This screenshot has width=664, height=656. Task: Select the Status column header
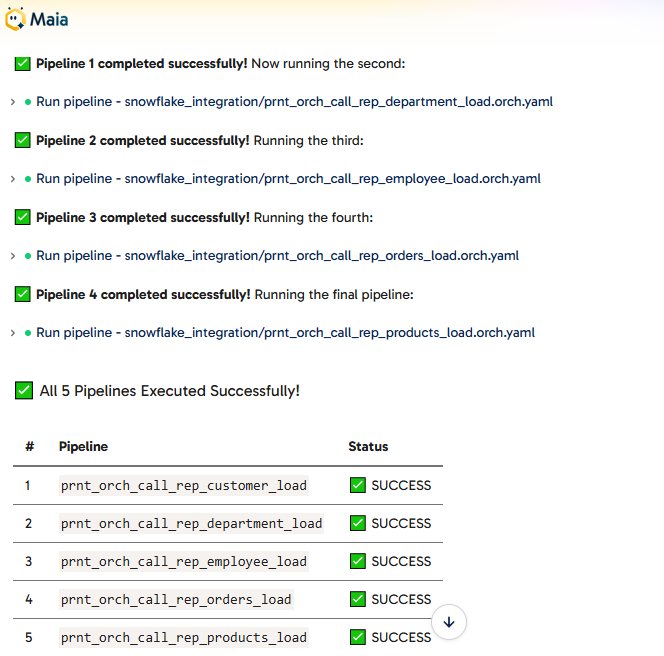[368, 447]
